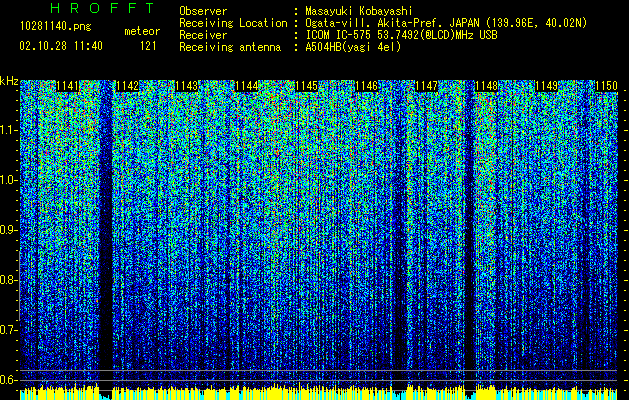Click time marker 1148
This screenshot has height=400, width=629.
point(486,86)
